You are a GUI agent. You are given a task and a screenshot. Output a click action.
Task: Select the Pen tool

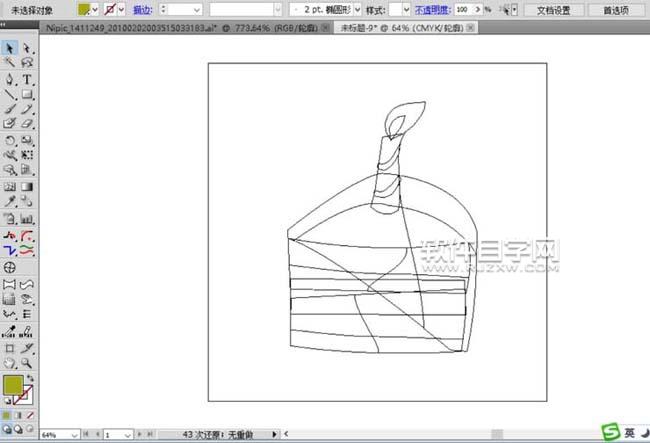pyautogui.click(x=9, y=79)
